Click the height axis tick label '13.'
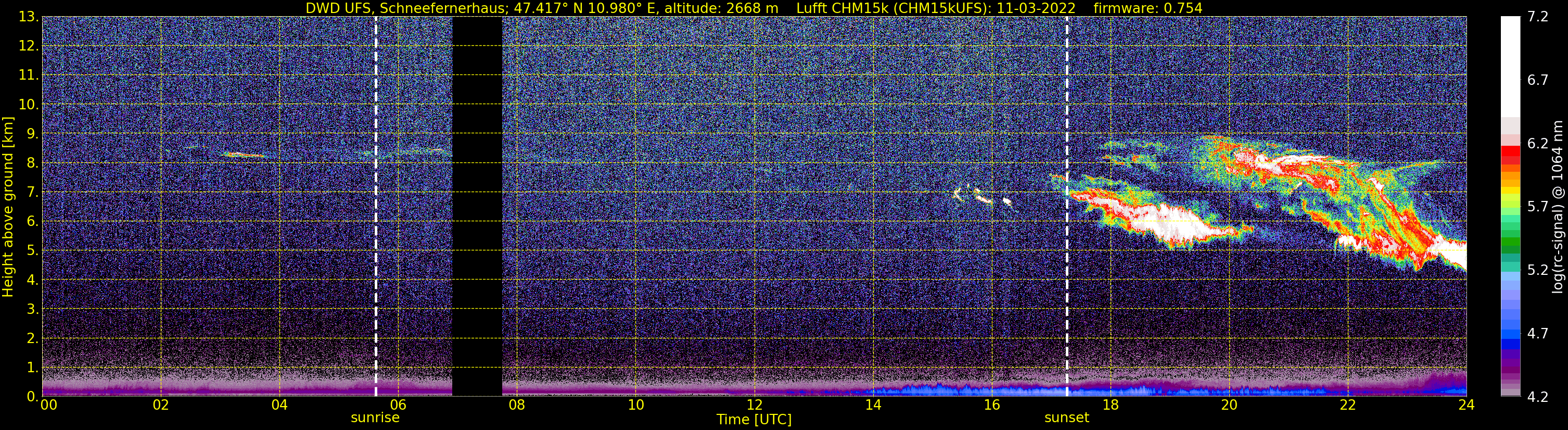This screenshot has height=430, width=1568. tap(29, 17)
